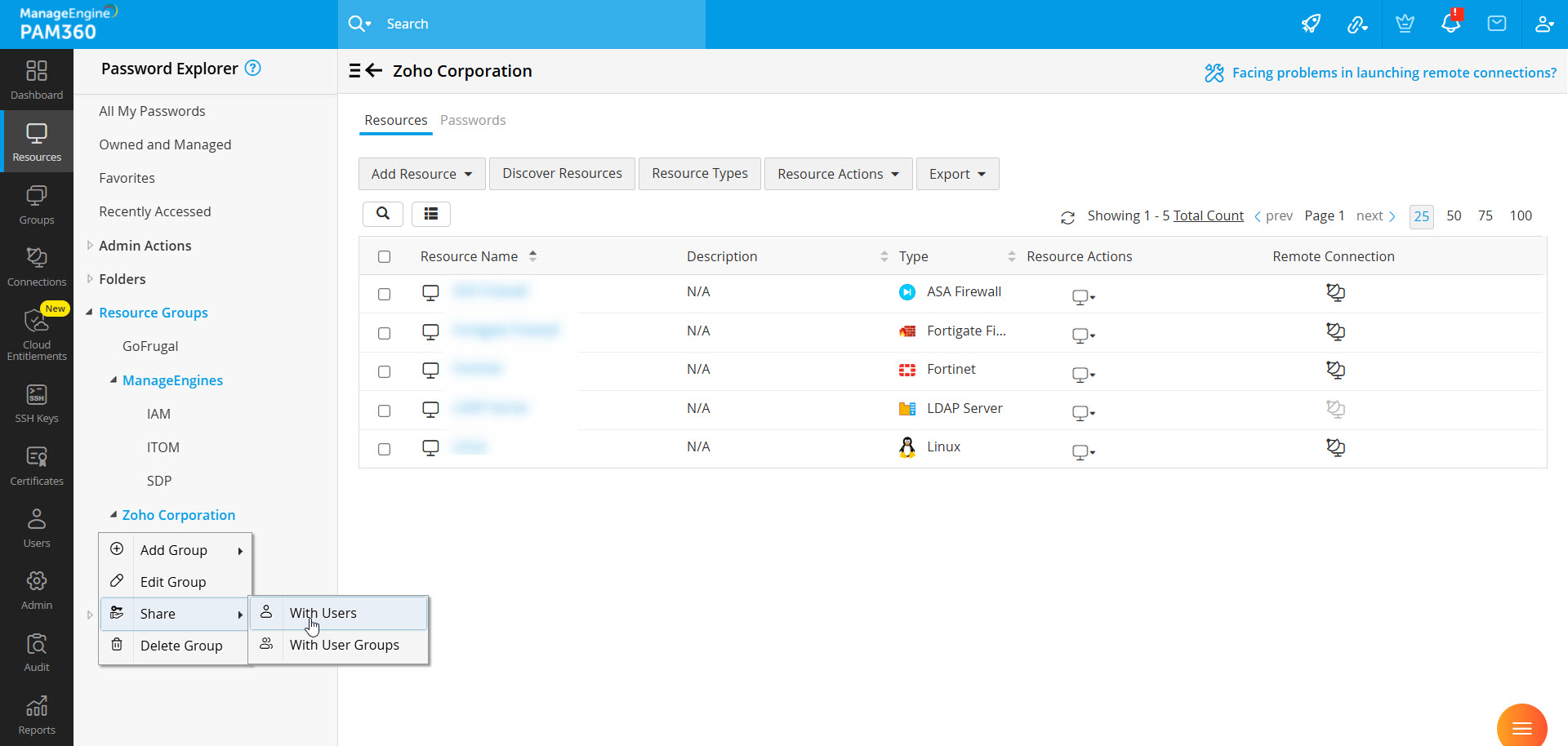Expand the Resource Actions dropdown button
Viewport: 1568px width, 746px height.
point(838,174)
